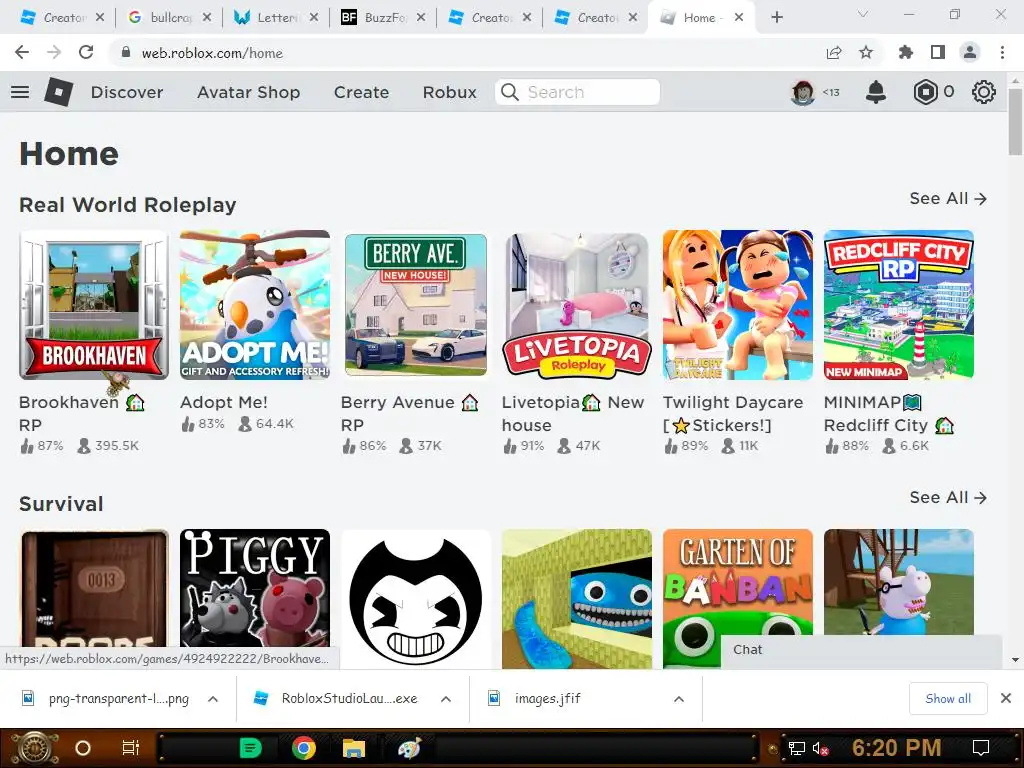
Task: Open Chrome extensions puzzle icon
Action: [x=905, y=52]
